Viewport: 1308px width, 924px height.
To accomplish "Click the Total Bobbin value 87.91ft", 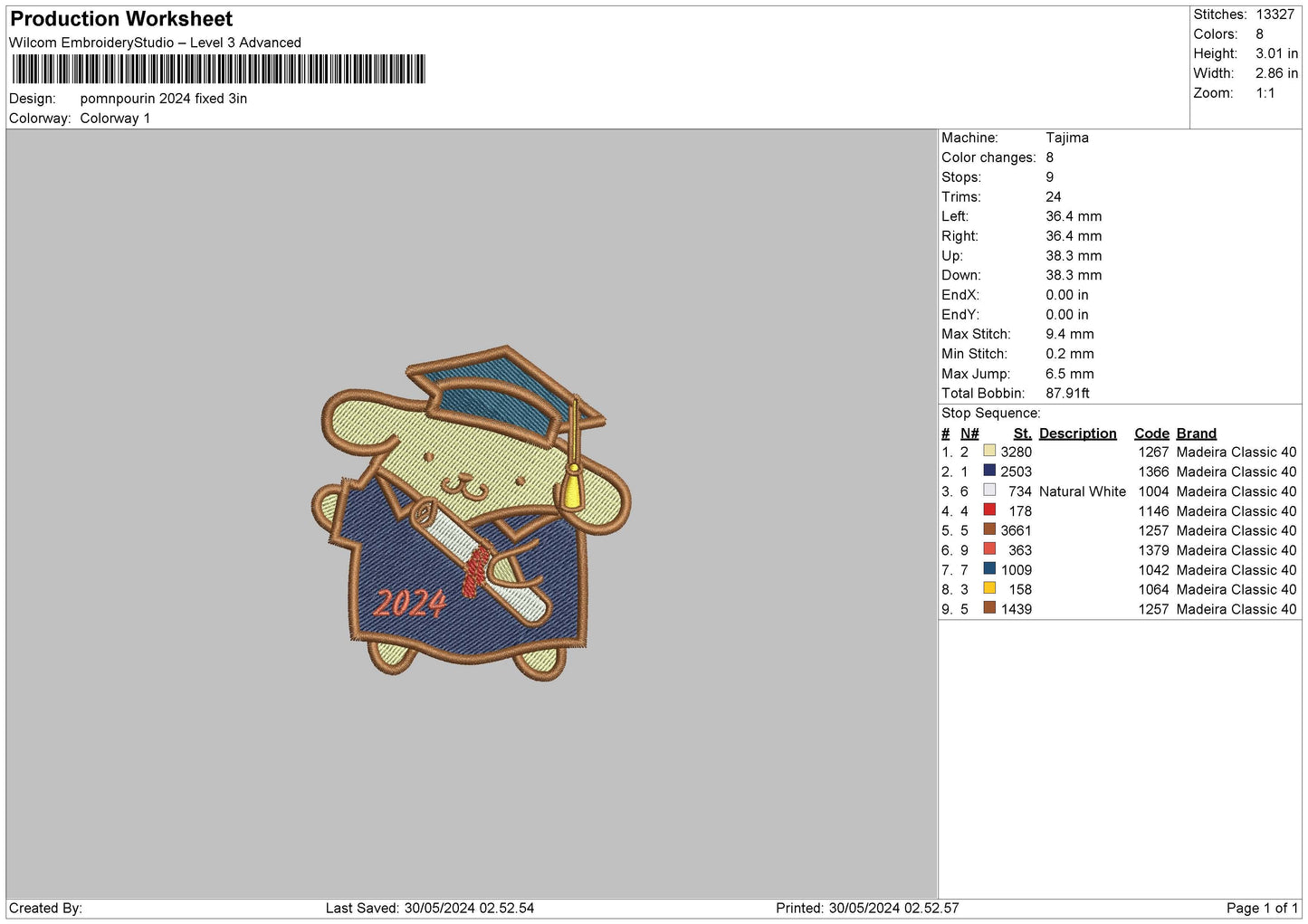I will tap(1068, 393).
